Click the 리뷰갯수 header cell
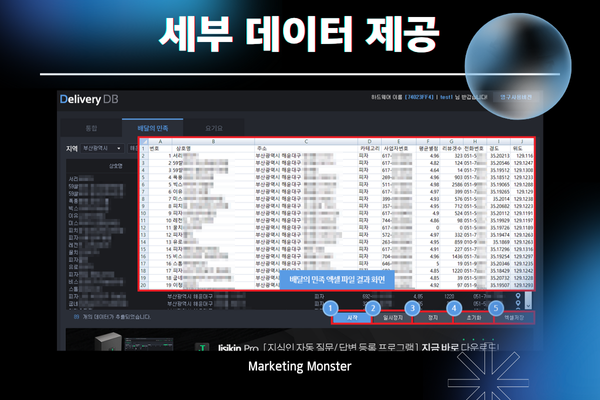Screen dimensions: 600x400 coord(452,148)
